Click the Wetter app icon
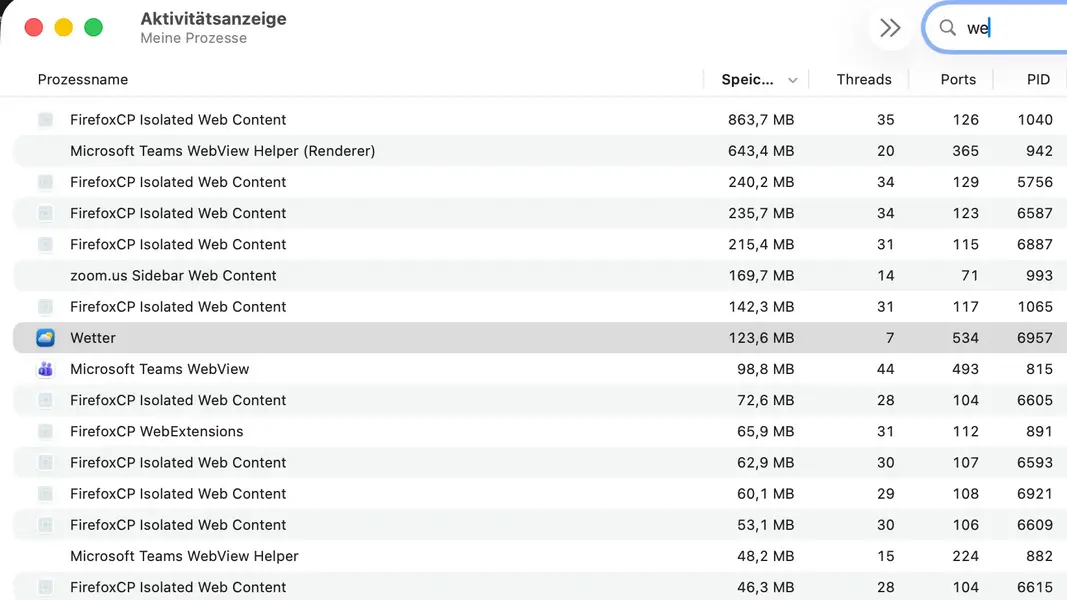 point(46,337)
